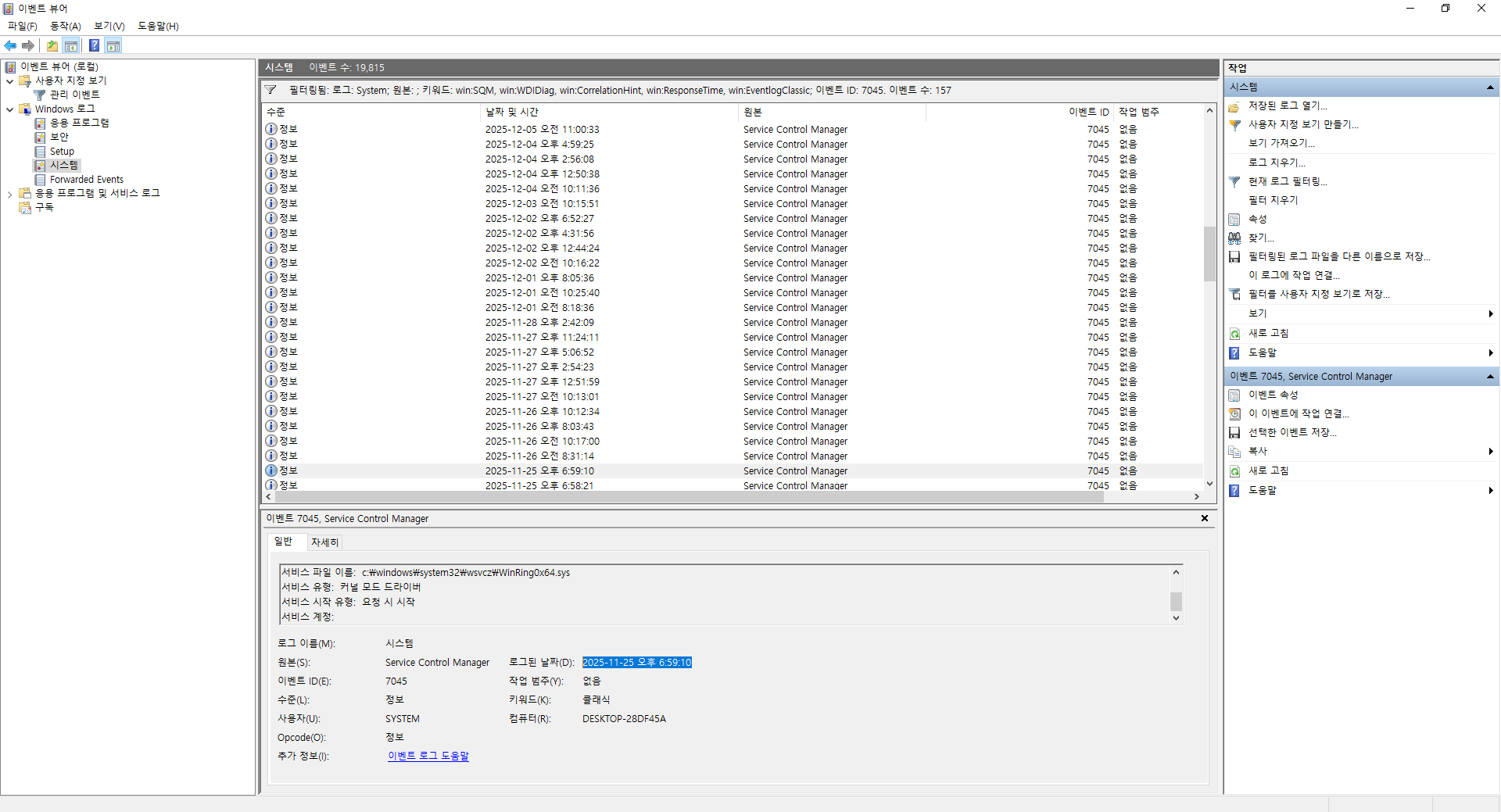
Task: Click the 복사 copy icon in actions pane
Action: point(1234,451)
